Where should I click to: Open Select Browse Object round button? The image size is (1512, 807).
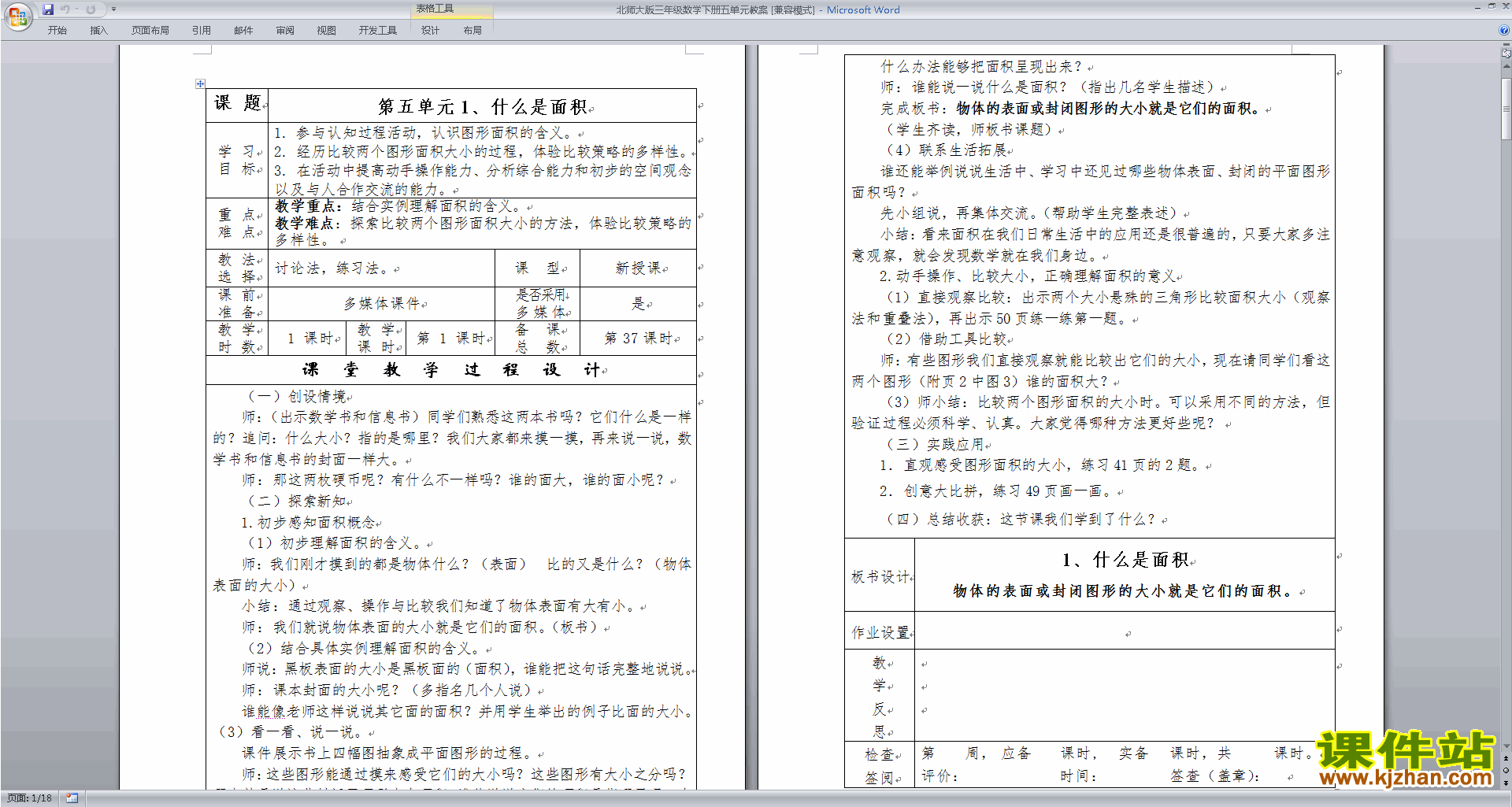(1506, 770)
